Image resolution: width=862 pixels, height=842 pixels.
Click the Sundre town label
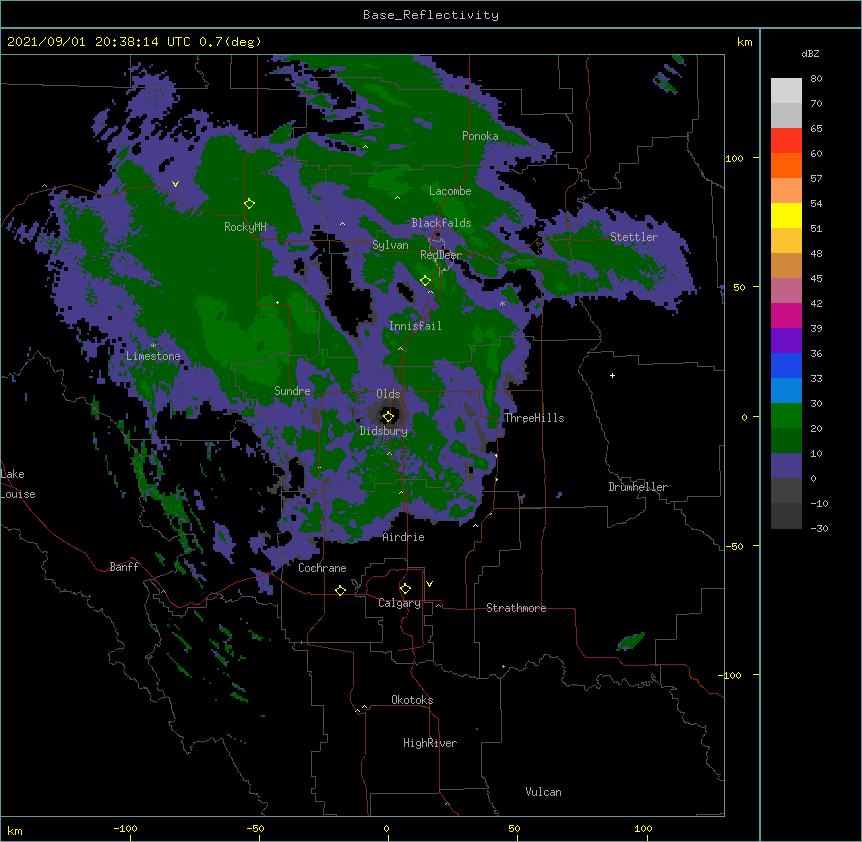tap(292, 391)
